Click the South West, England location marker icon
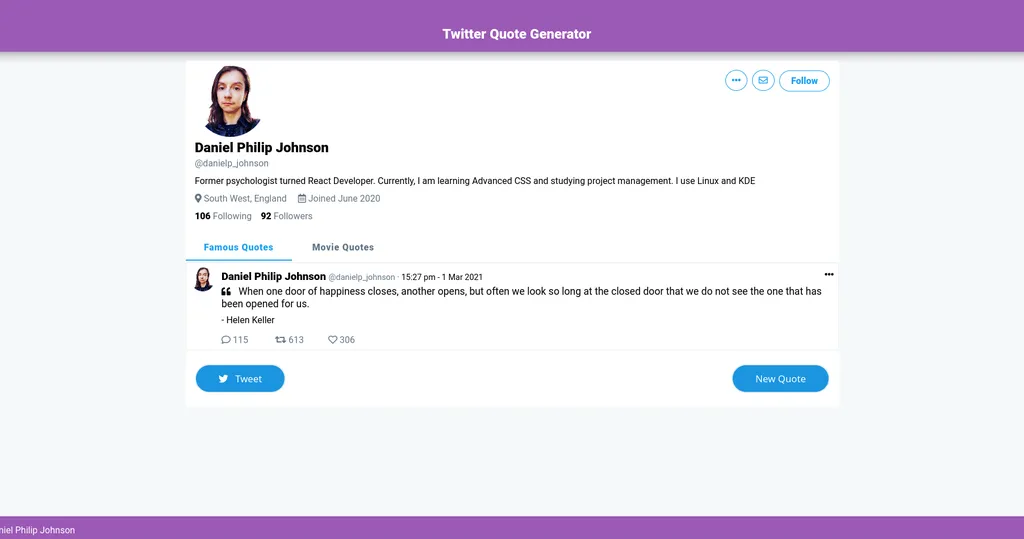The width and height of the screenshot is (1024, 539). [x=198, y=199]
